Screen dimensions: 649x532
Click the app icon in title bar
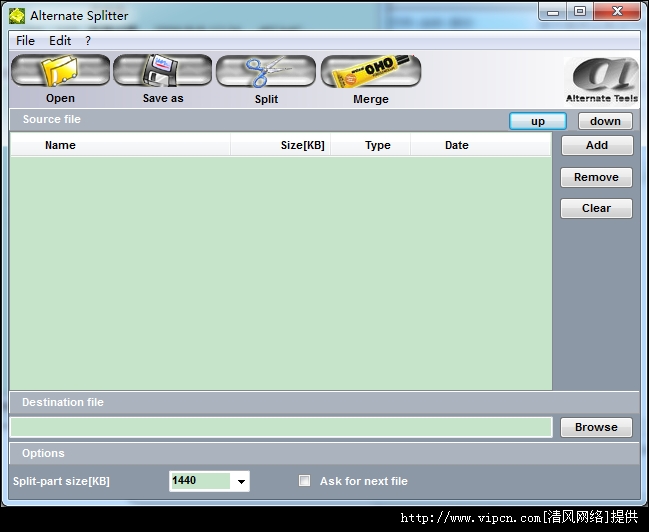(17, 15)
